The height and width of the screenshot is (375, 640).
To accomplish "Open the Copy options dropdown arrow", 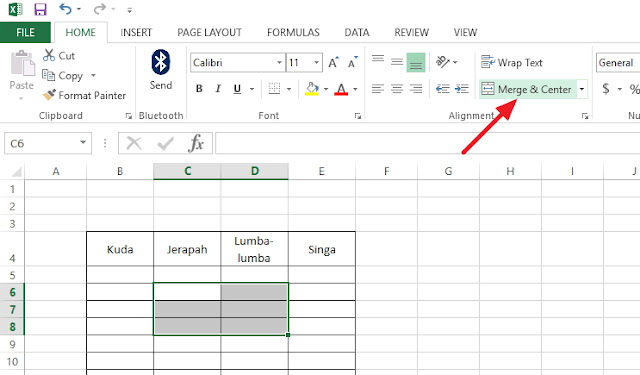I will [x=93, y=75].
